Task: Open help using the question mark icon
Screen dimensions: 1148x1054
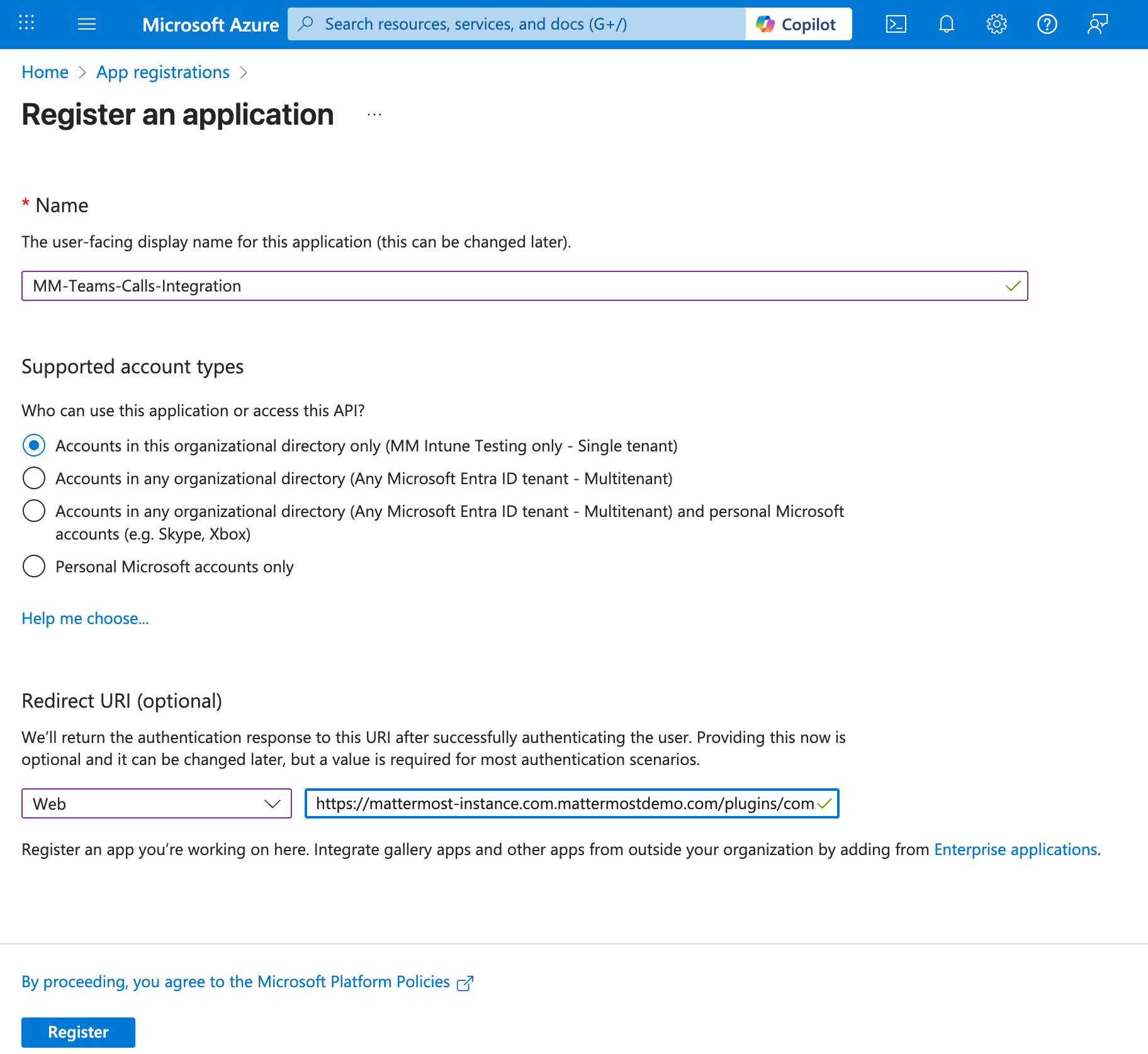Action: (1047, 24)
